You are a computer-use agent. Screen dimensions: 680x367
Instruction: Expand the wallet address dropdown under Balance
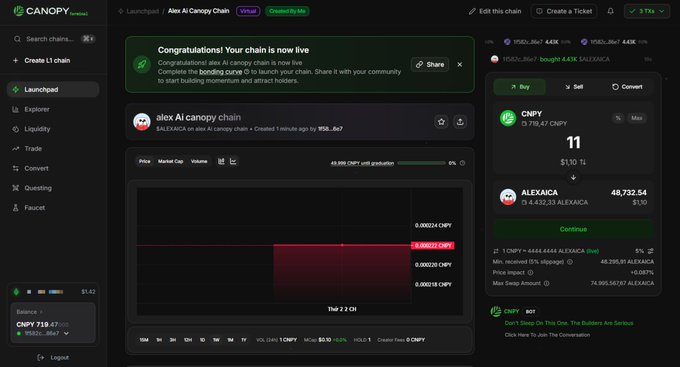click(x=66, y=334)
